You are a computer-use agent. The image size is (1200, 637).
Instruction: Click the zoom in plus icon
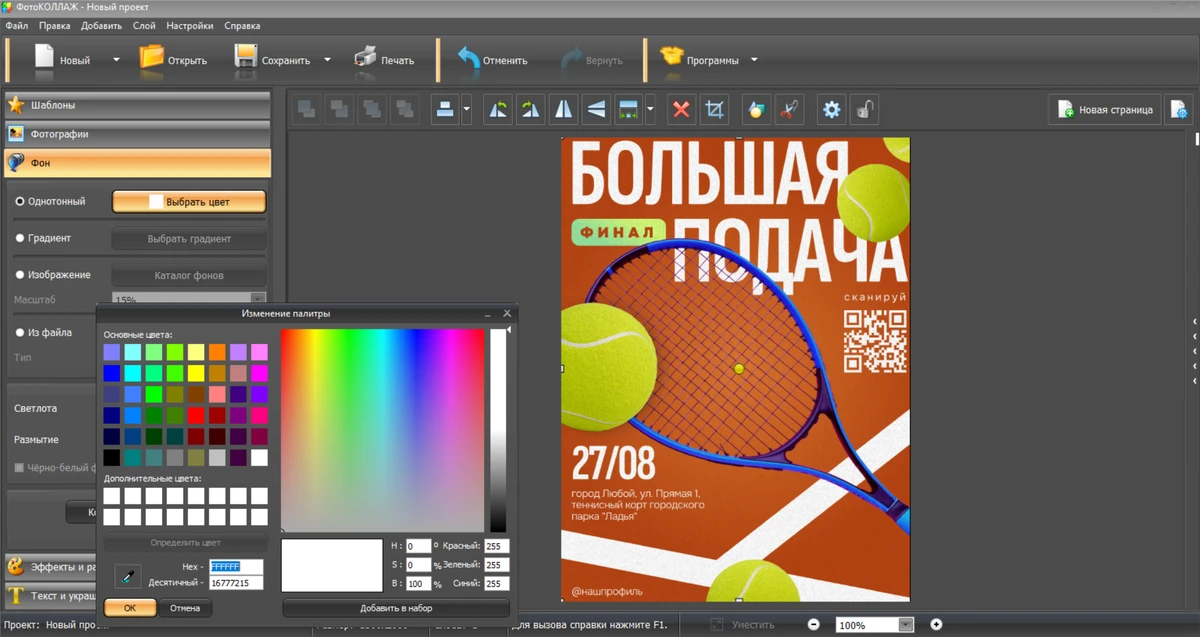coord(936,624)
